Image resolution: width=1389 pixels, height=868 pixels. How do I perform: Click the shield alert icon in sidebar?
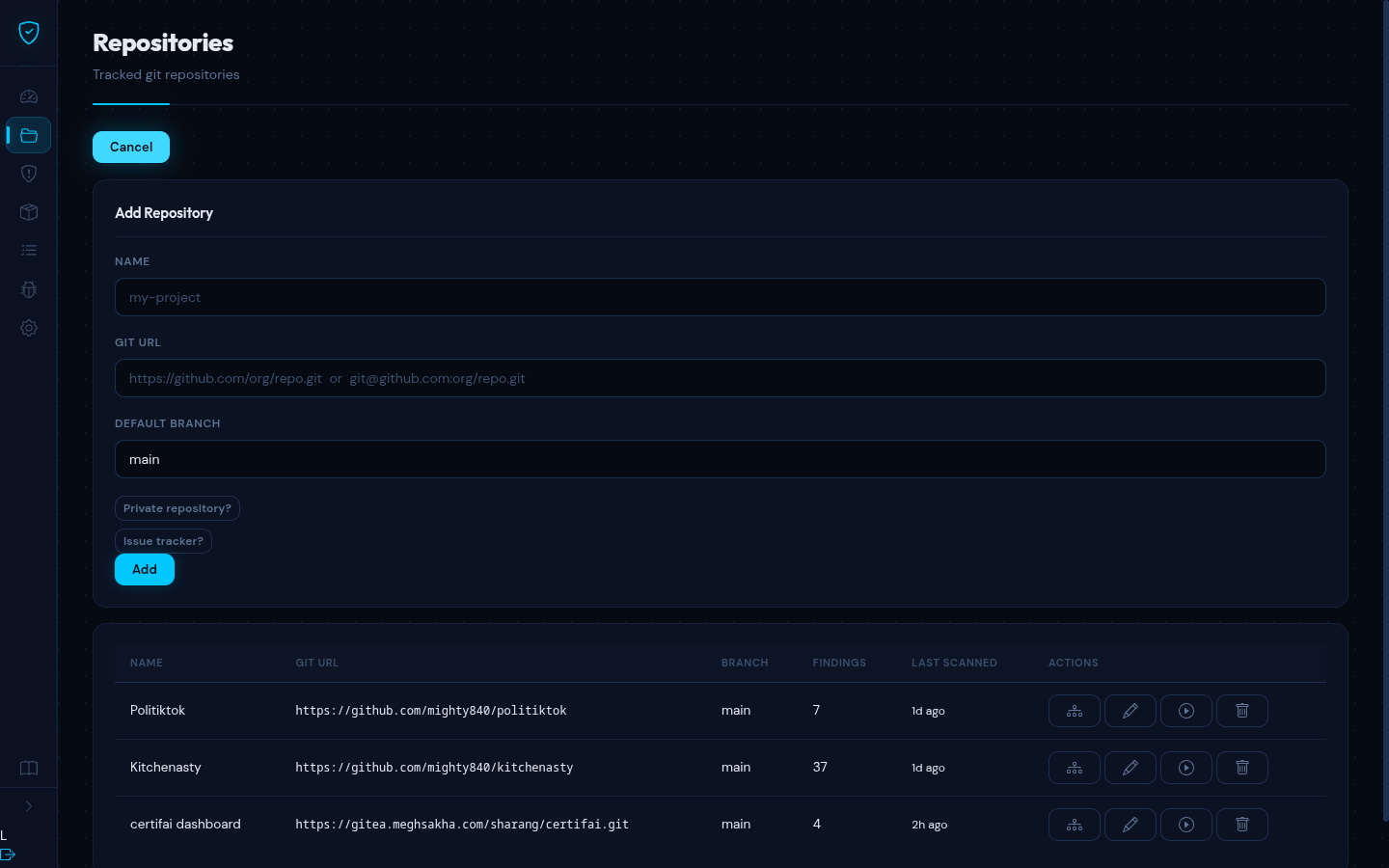(29, 174)
